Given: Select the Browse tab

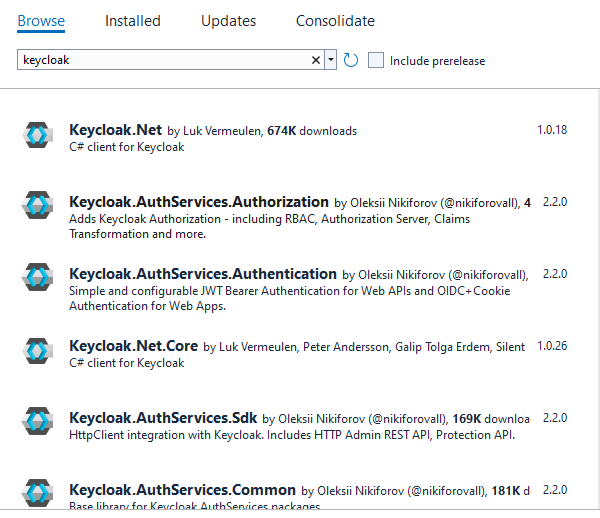Looking at the screenshot, I should pos(41,20).
